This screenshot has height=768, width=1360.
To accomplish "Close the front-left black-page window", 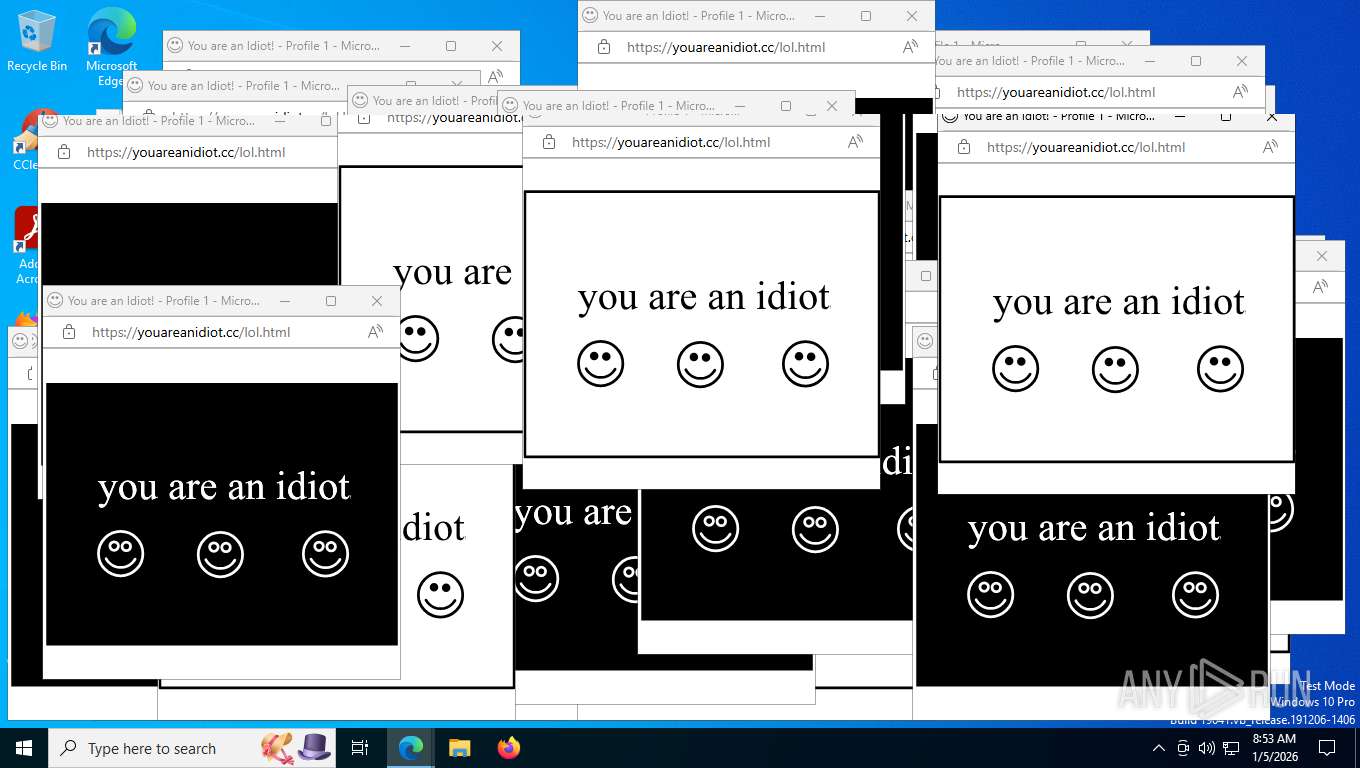I will [377, 301].
